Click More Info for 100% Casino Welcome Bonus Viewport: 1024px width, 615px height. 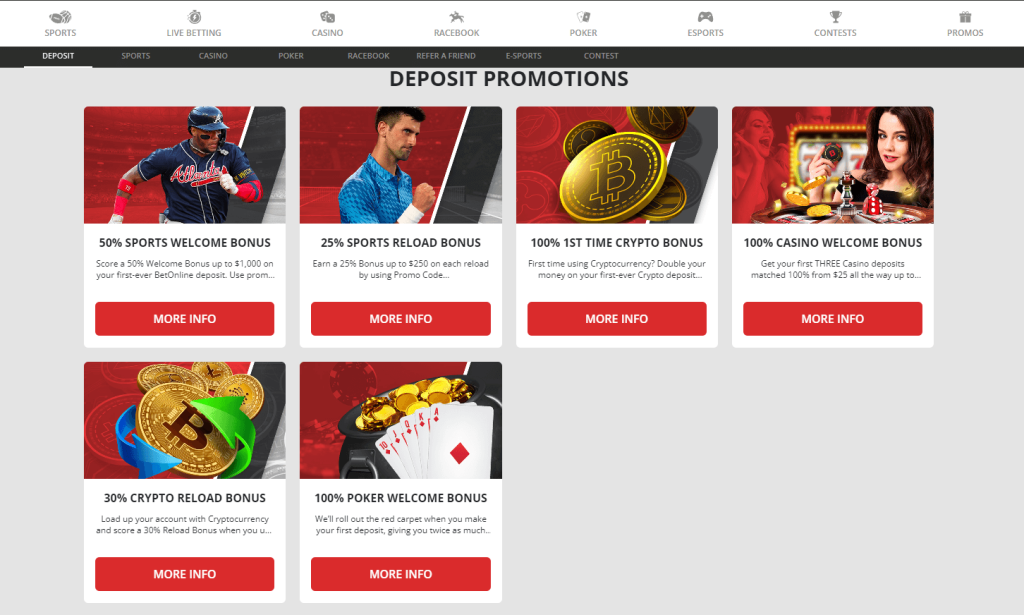coord(833,319)
